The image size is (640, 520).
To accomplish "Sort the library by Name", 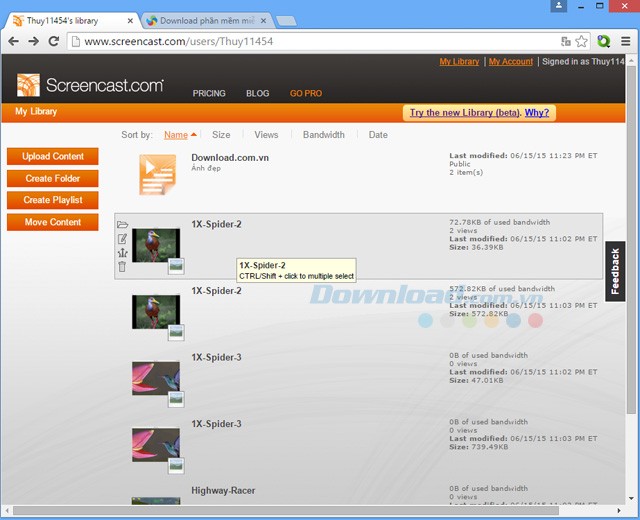I will click(x=176, y=135).
